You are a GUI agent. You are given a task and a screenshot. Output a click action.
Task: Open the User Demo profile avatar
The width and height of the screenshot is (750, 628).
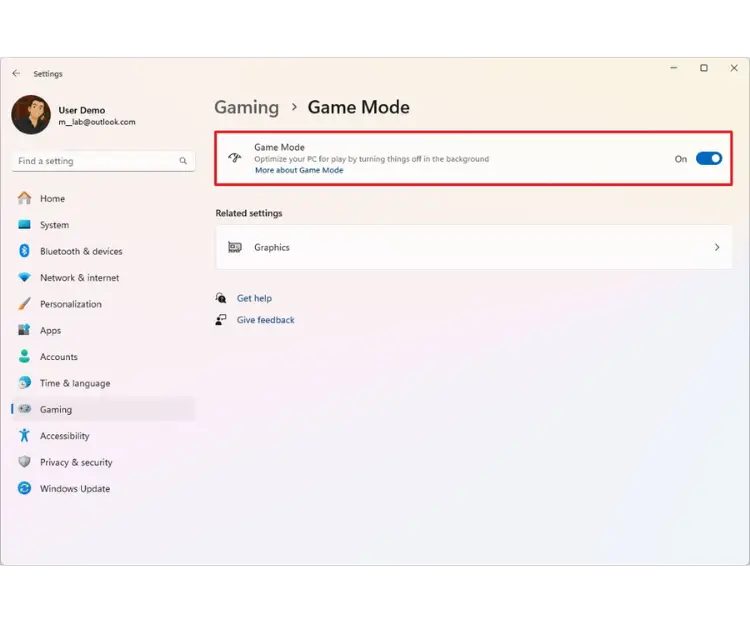click(31, 115)
